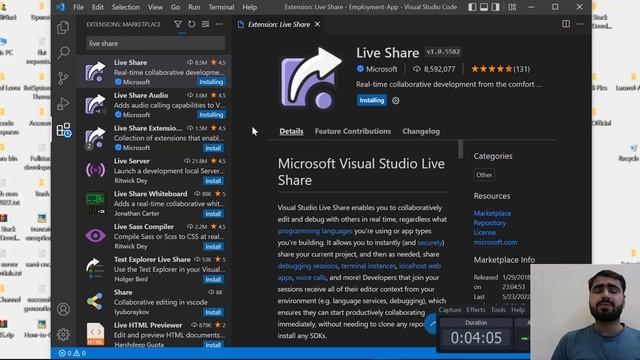The image size is (640, 360).
Task: Install the Live Share Extension Pack
Action: (x=213, y=148)
